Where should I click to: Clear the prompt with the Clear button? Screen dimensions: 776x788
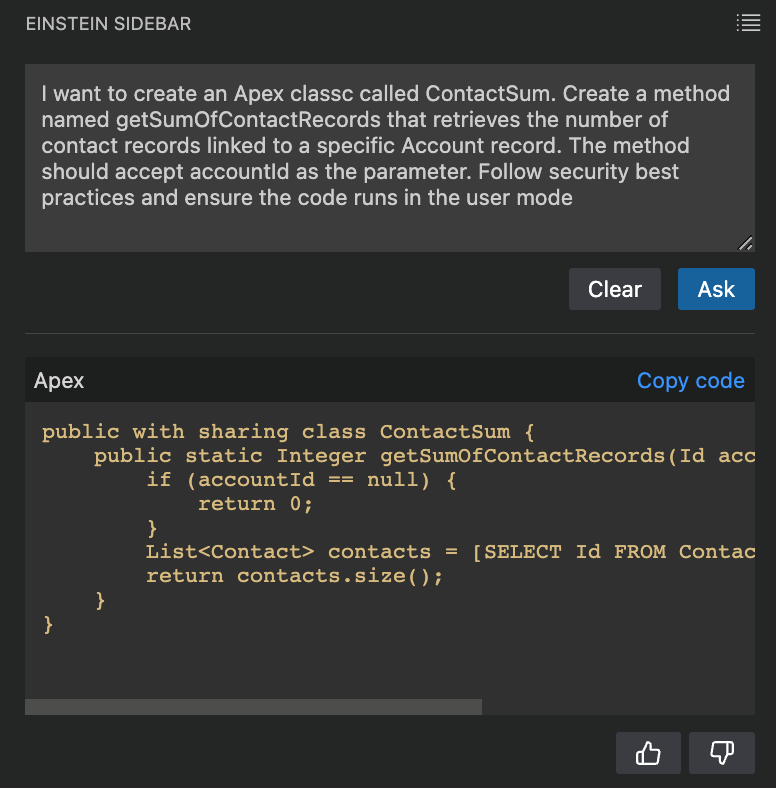tap(615, 289)
